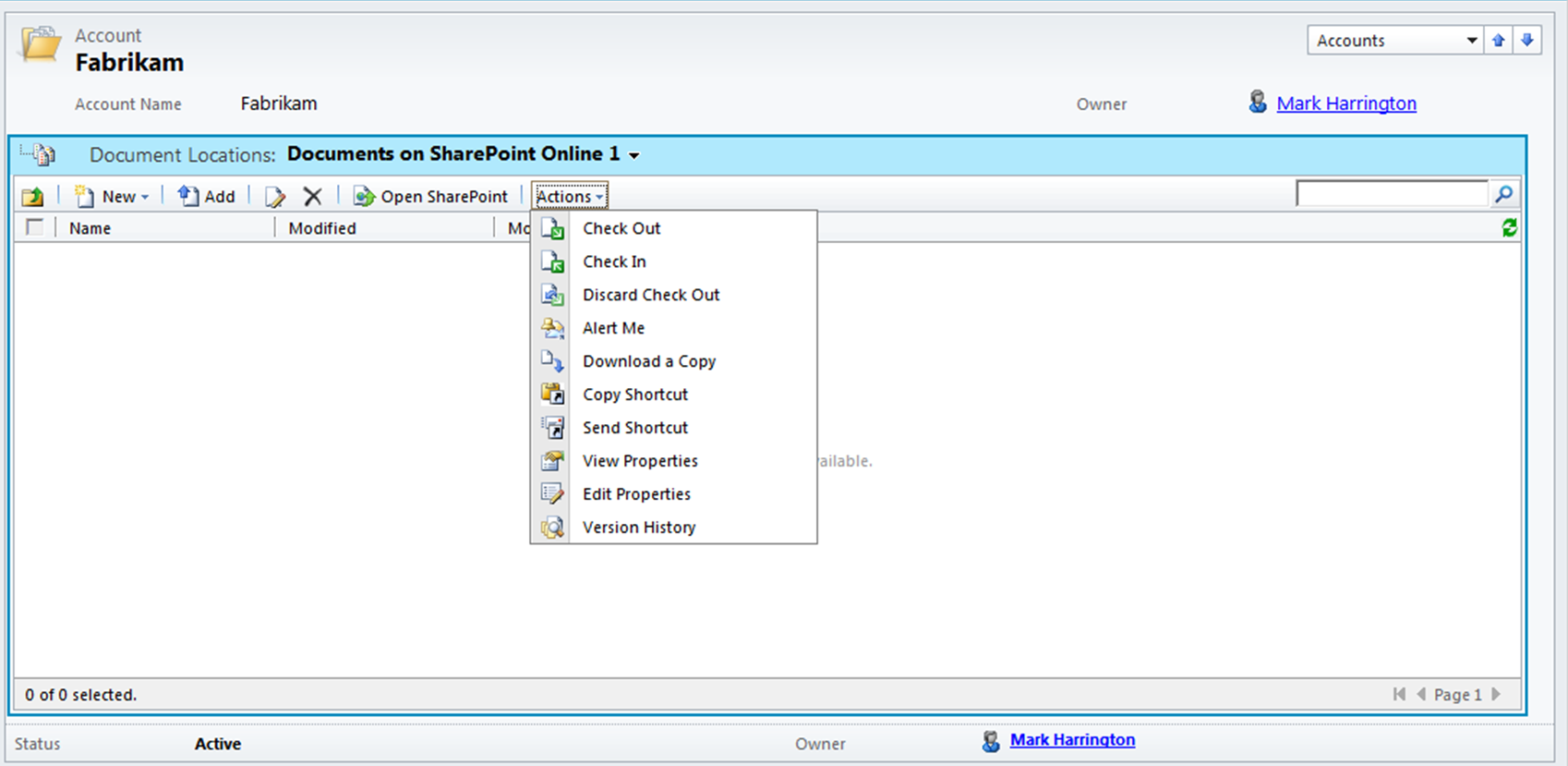The image size is (1568, 766).
Task: Toggle the select-all checkbox in grid header
Action: click(x=35, y=227)
